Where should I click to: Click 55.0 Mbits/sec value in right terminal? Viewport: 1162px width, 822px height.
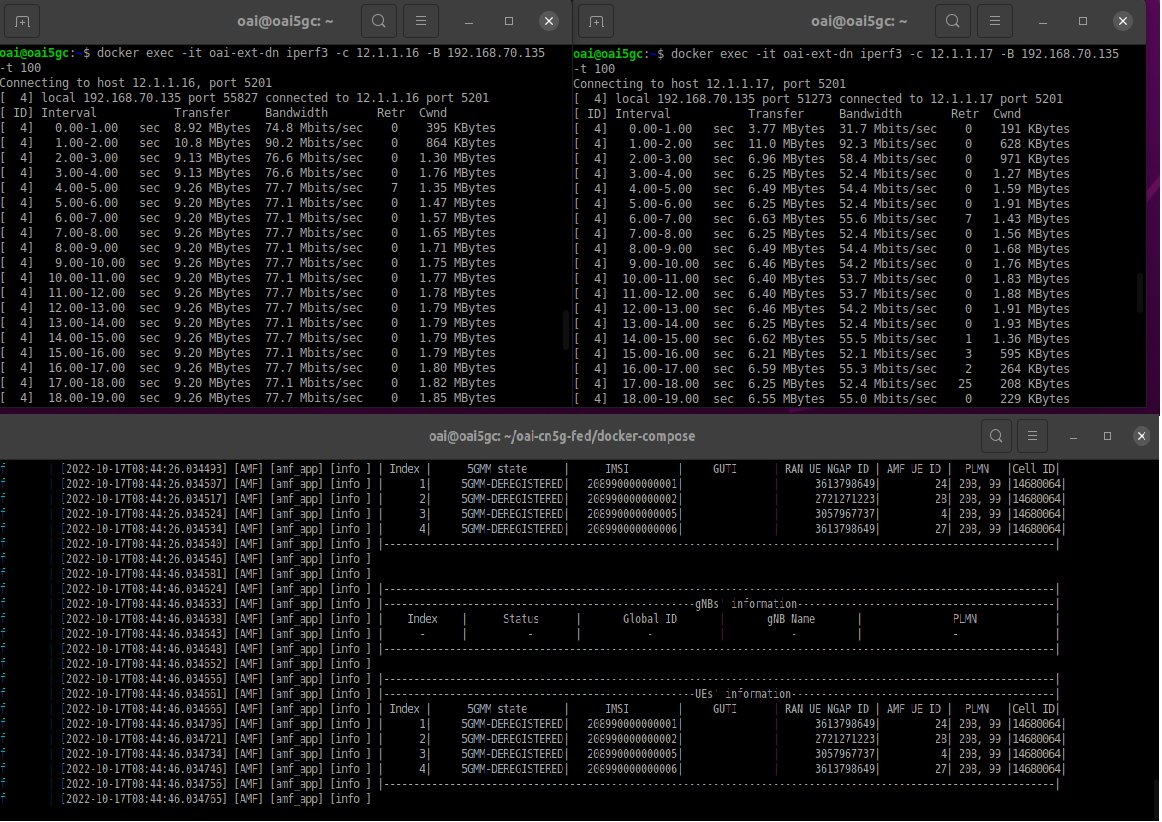click(x=888, y=399)
